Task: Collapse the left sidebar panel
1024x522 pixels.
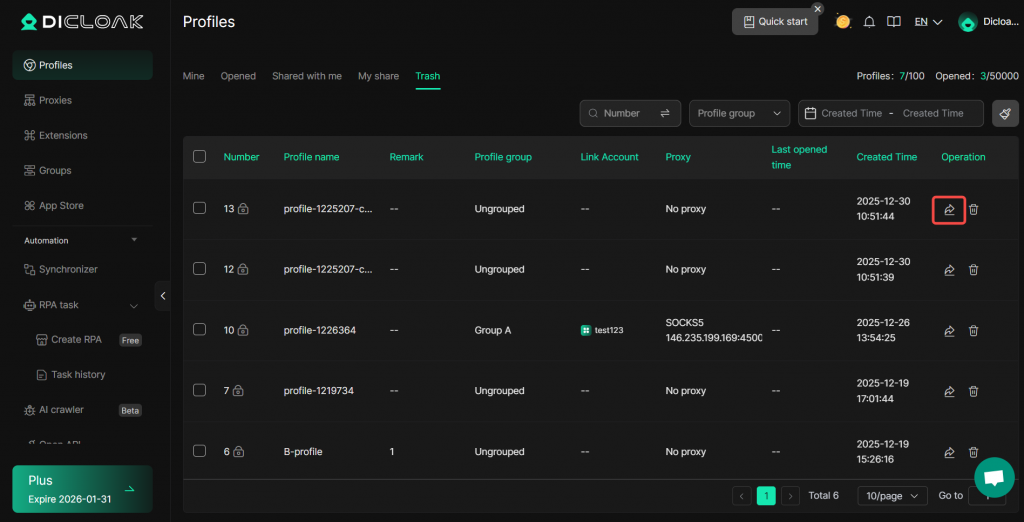Action: (163, 295)
